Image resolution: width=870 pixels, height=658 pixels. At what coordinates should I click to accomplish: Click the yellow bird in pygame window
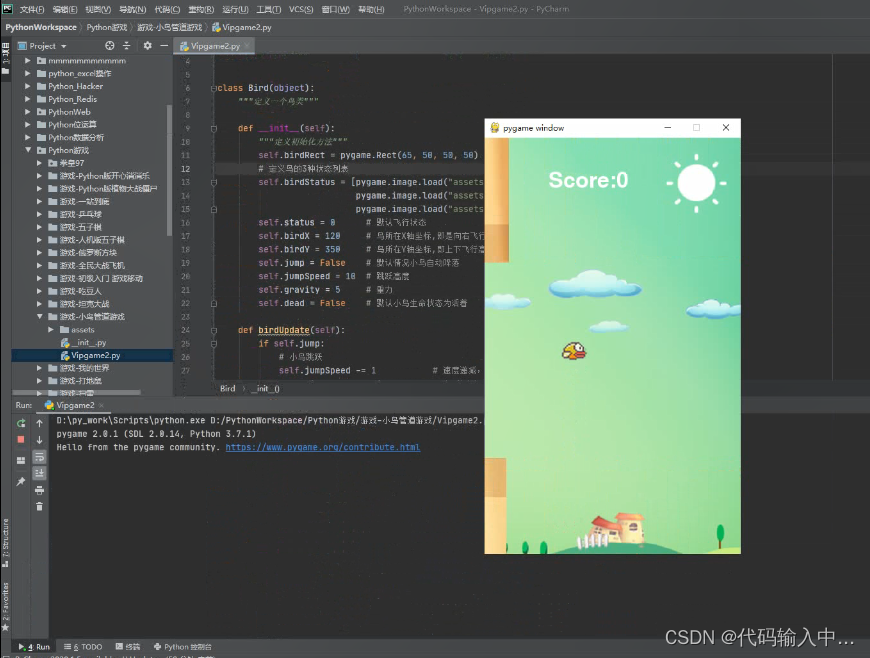point(574,351)
